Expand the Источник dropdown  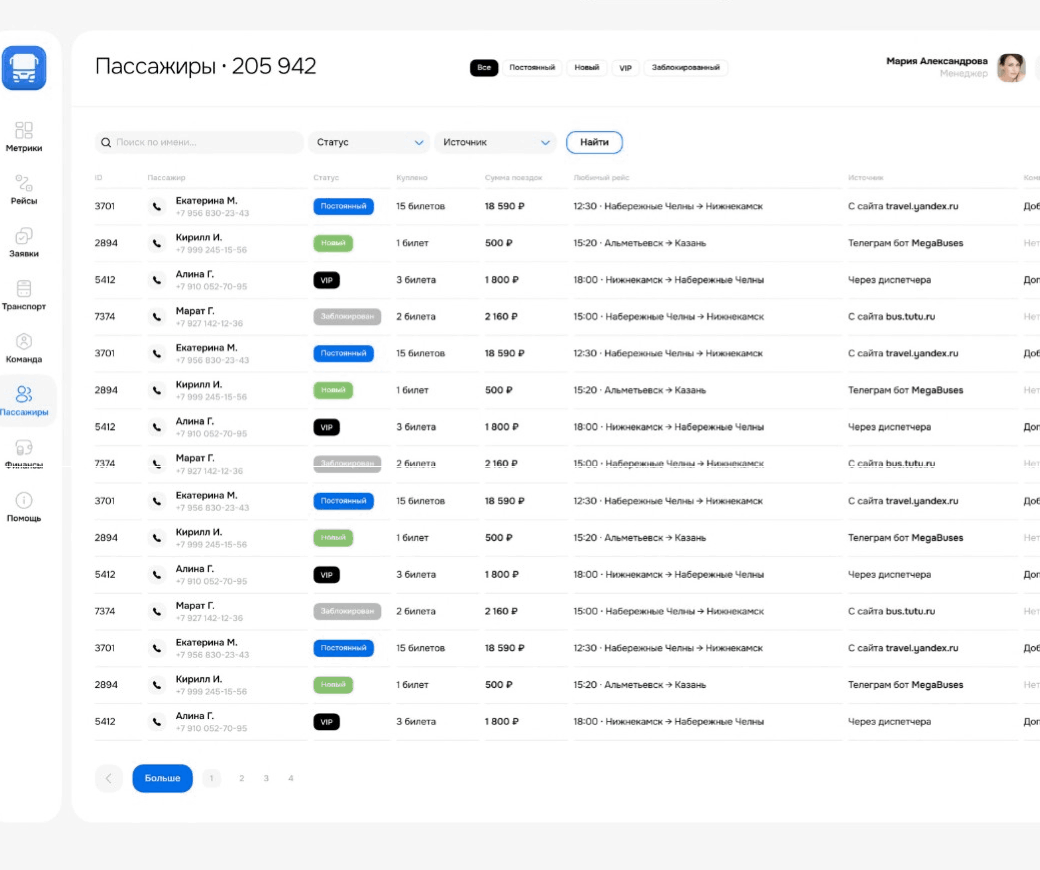tap(496, 143)
